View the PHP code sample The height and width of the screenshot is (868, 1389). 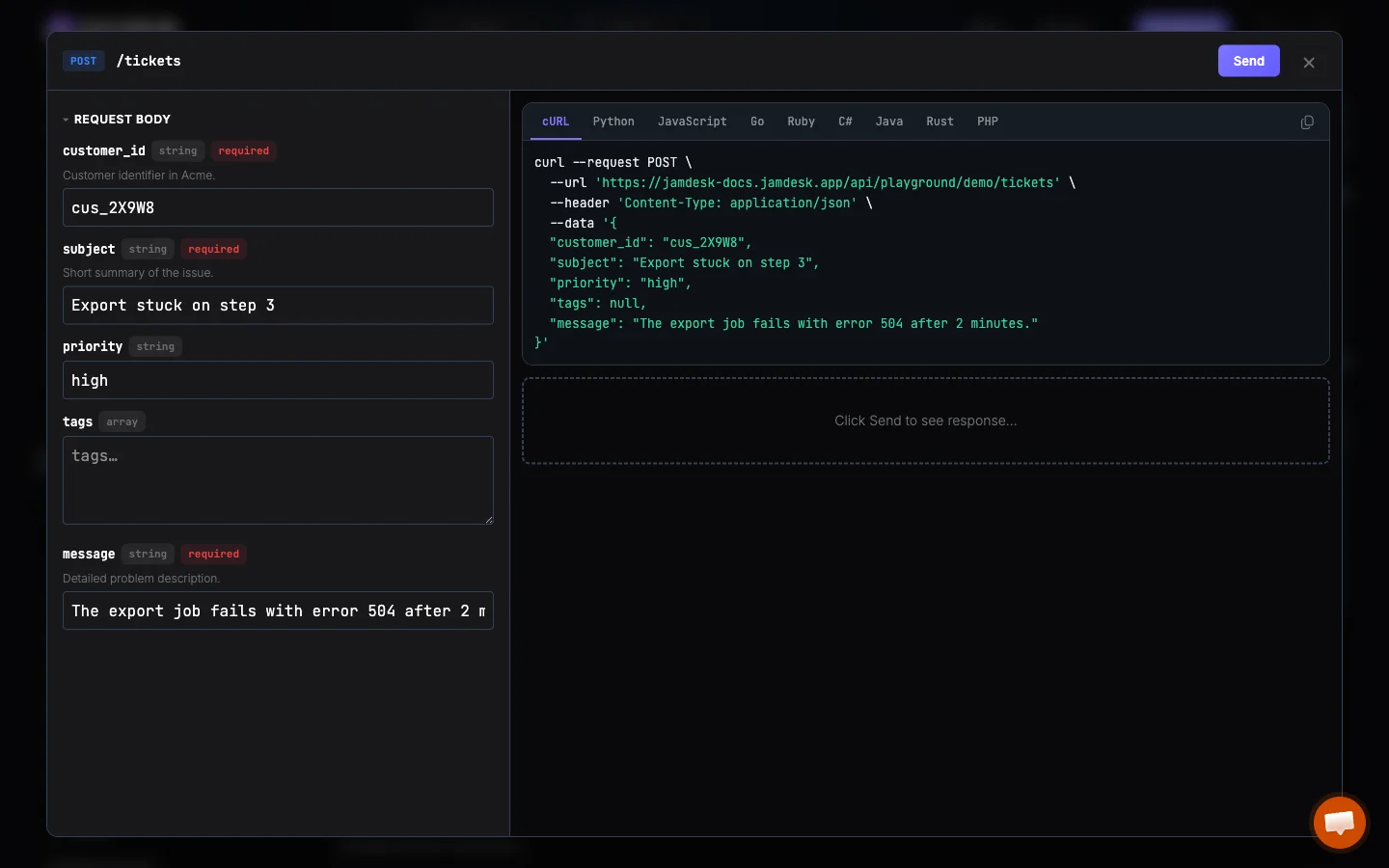(987, 122)
